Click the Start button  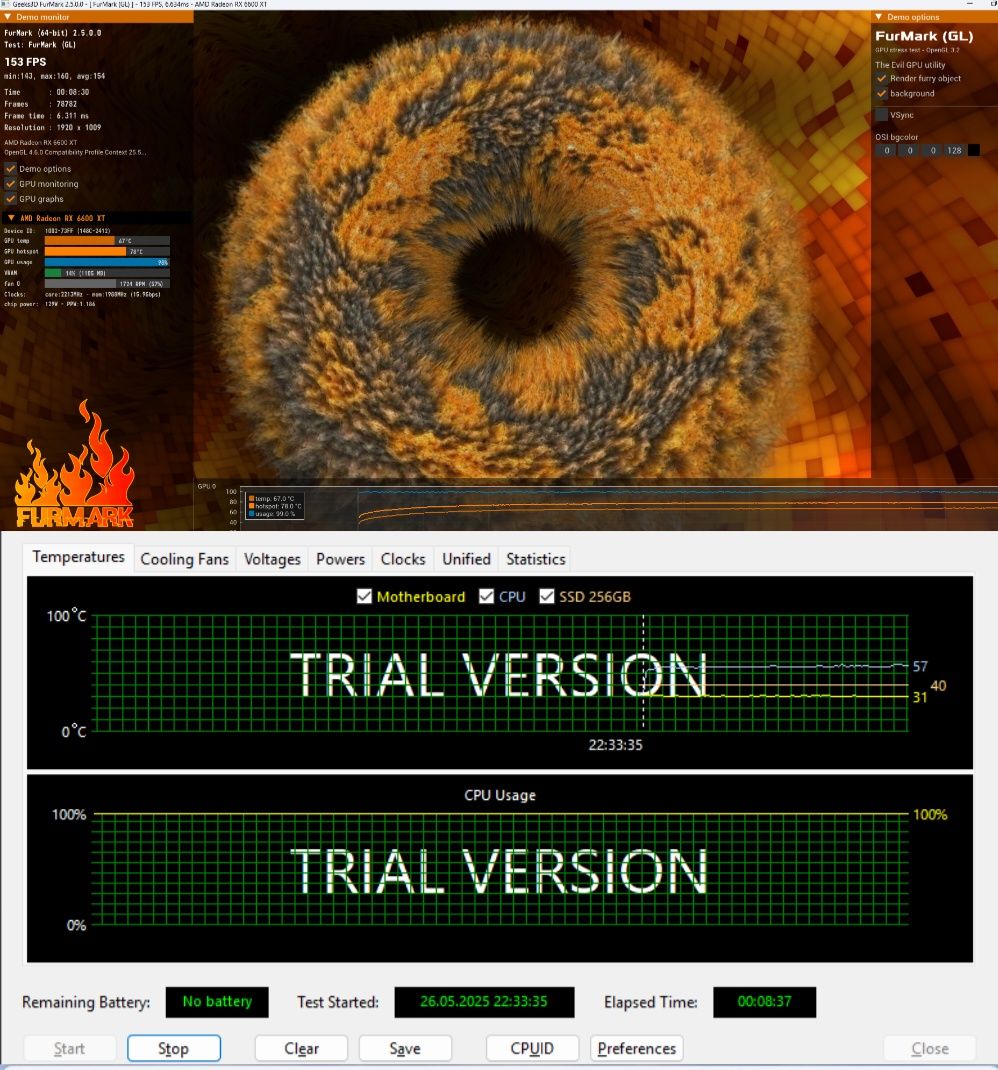[69, 1048]
